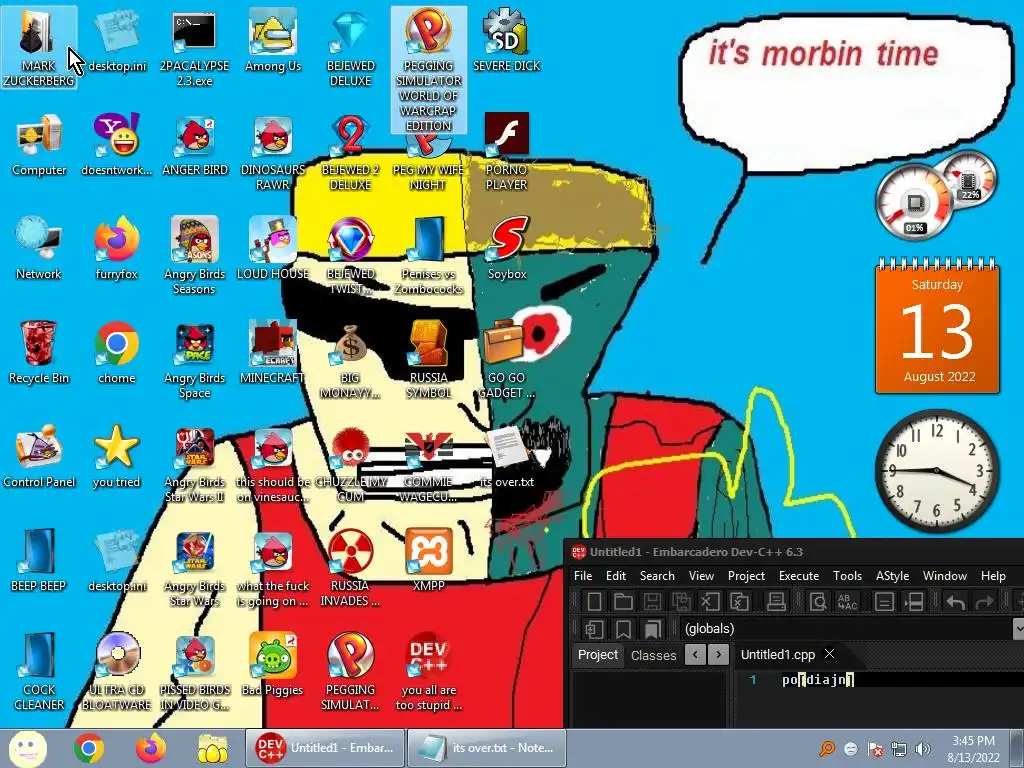
Task: Select the furryfox desktop icon
Action: (117, 250)
